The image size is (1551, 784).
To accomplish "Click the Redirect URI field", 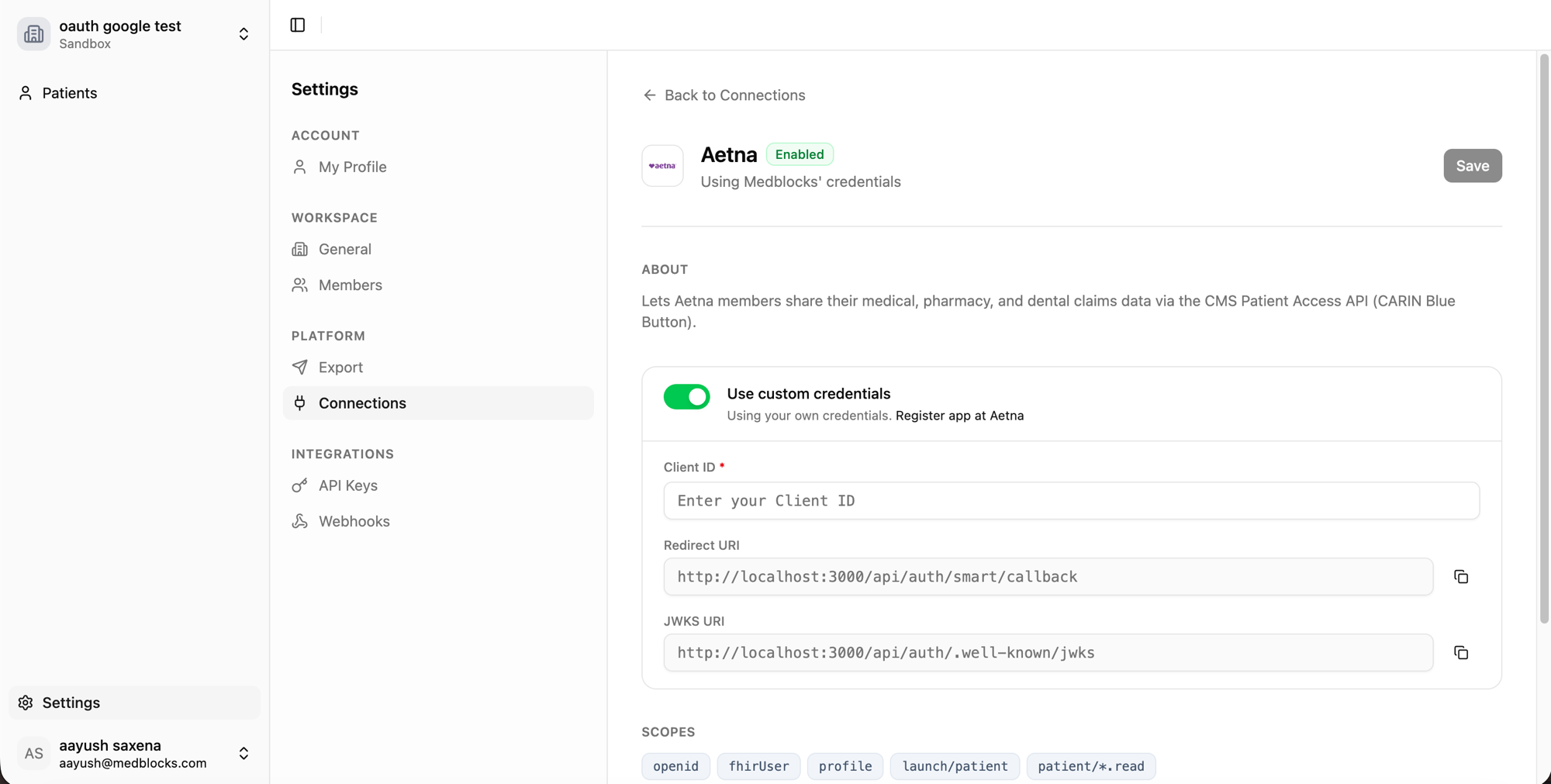I will click(1048, 576).
